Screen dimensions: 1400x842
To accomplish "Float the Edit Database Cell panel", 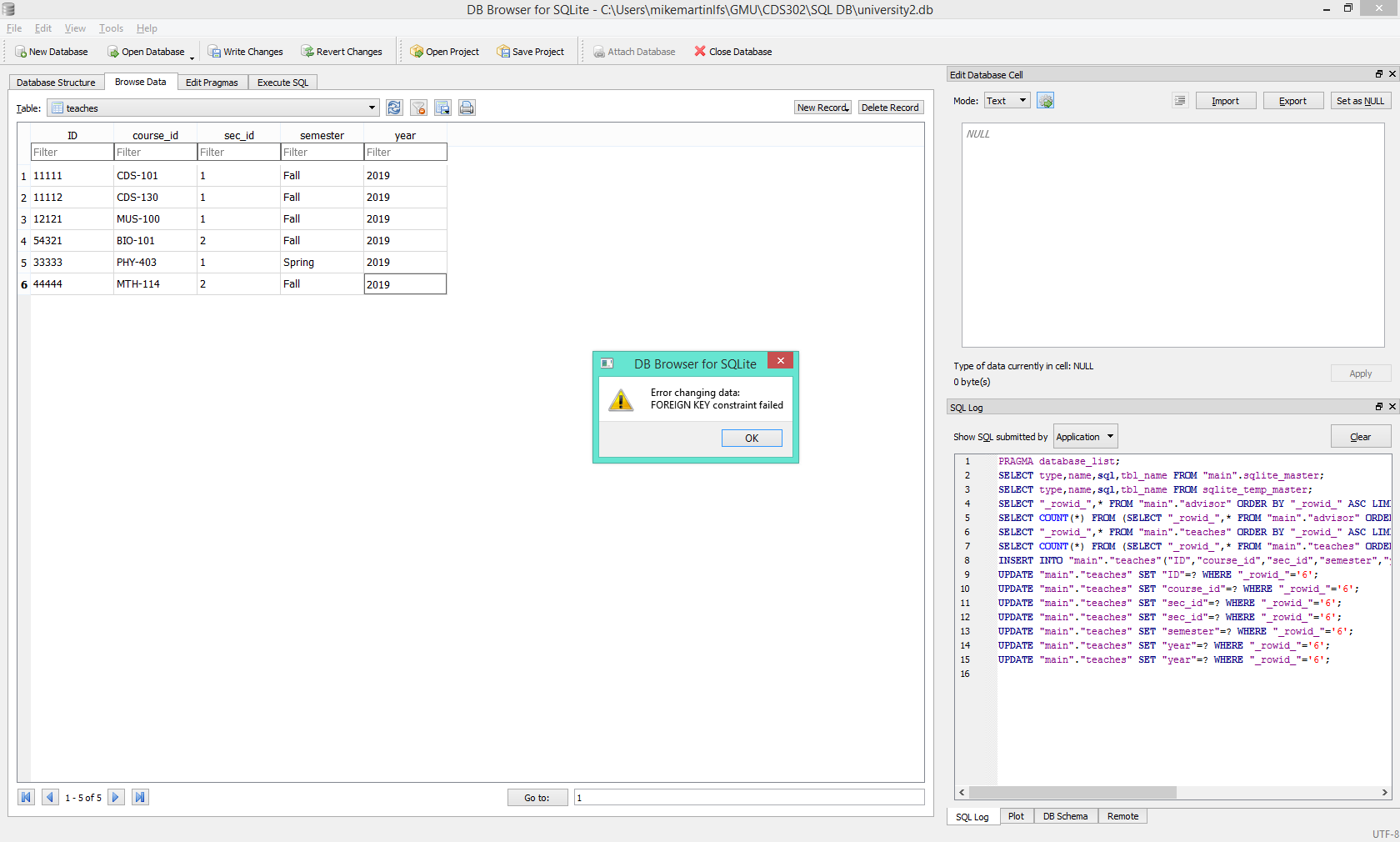I will coord(1379,74).
